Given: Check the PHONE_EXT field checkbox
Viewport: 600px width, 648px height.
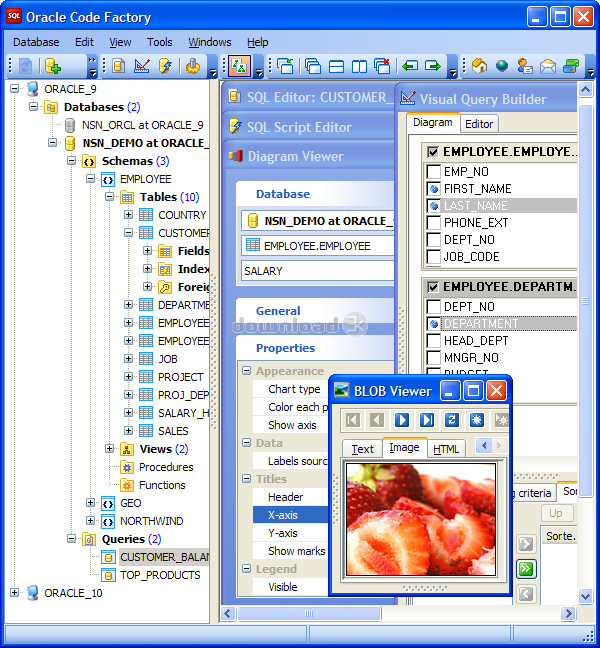Looking at the screenshot, I should point(433,222).
